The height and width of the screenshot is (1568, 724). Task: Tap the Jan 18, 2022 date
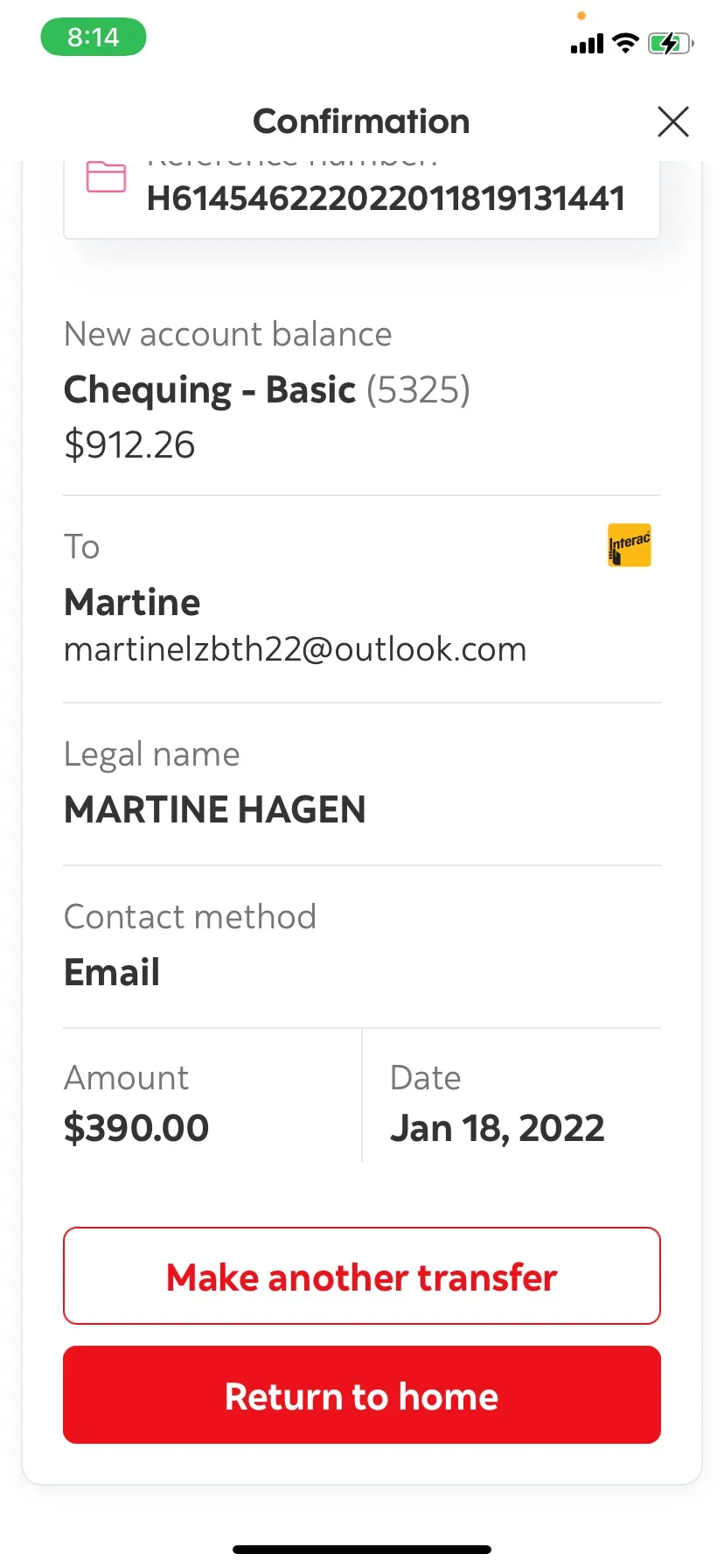[498, 1128]
